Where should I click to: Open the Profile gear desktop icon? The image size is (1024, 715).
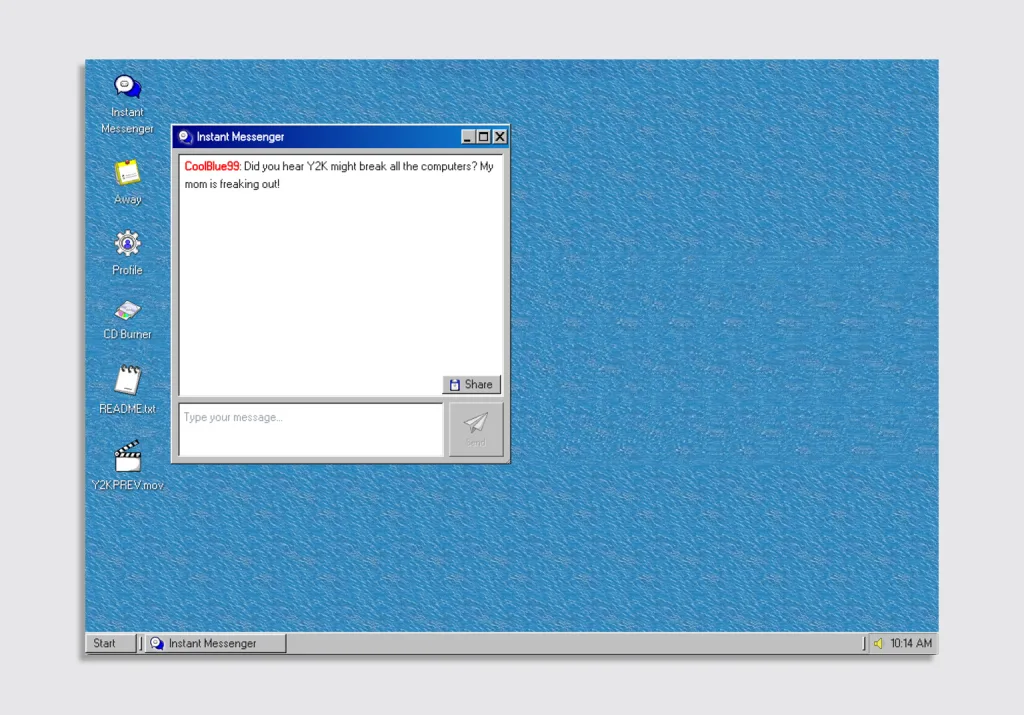pos(127,243)
